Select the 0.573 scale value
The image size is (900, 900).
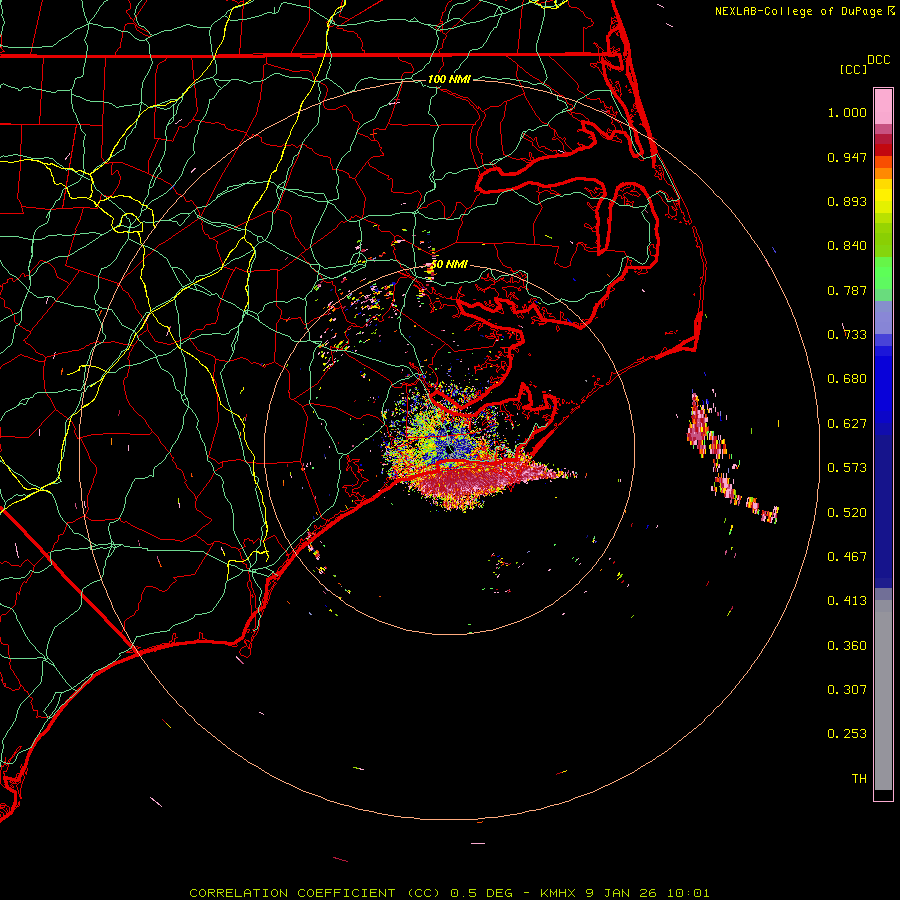847,468
